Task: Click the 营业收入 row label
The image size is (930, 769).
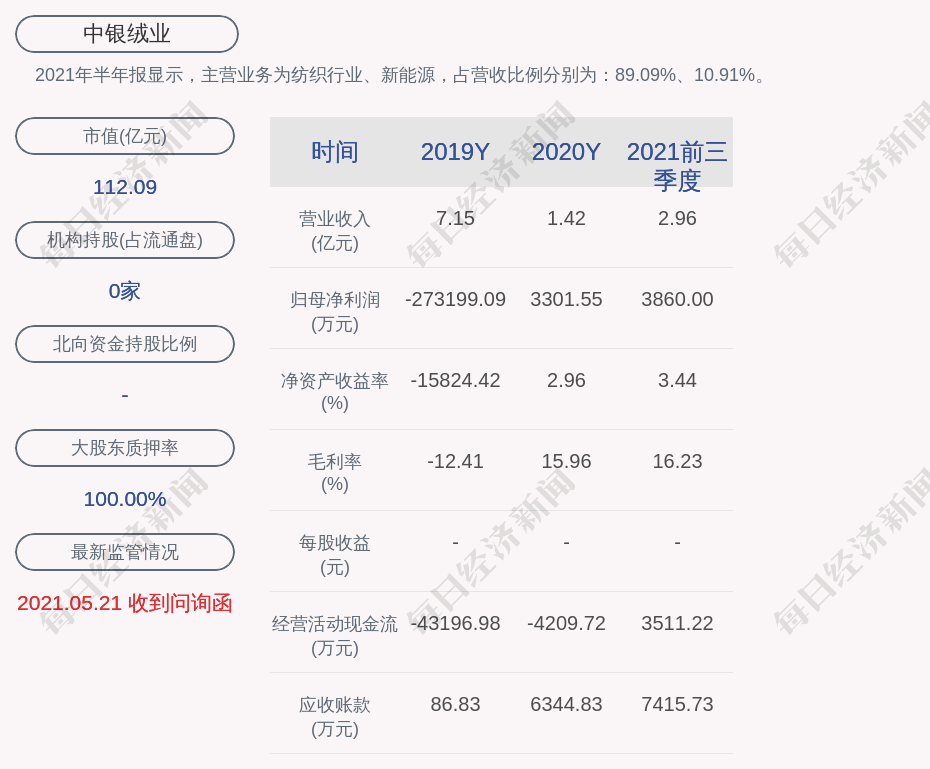Action: pyautogui.click(x=335, y=230)
